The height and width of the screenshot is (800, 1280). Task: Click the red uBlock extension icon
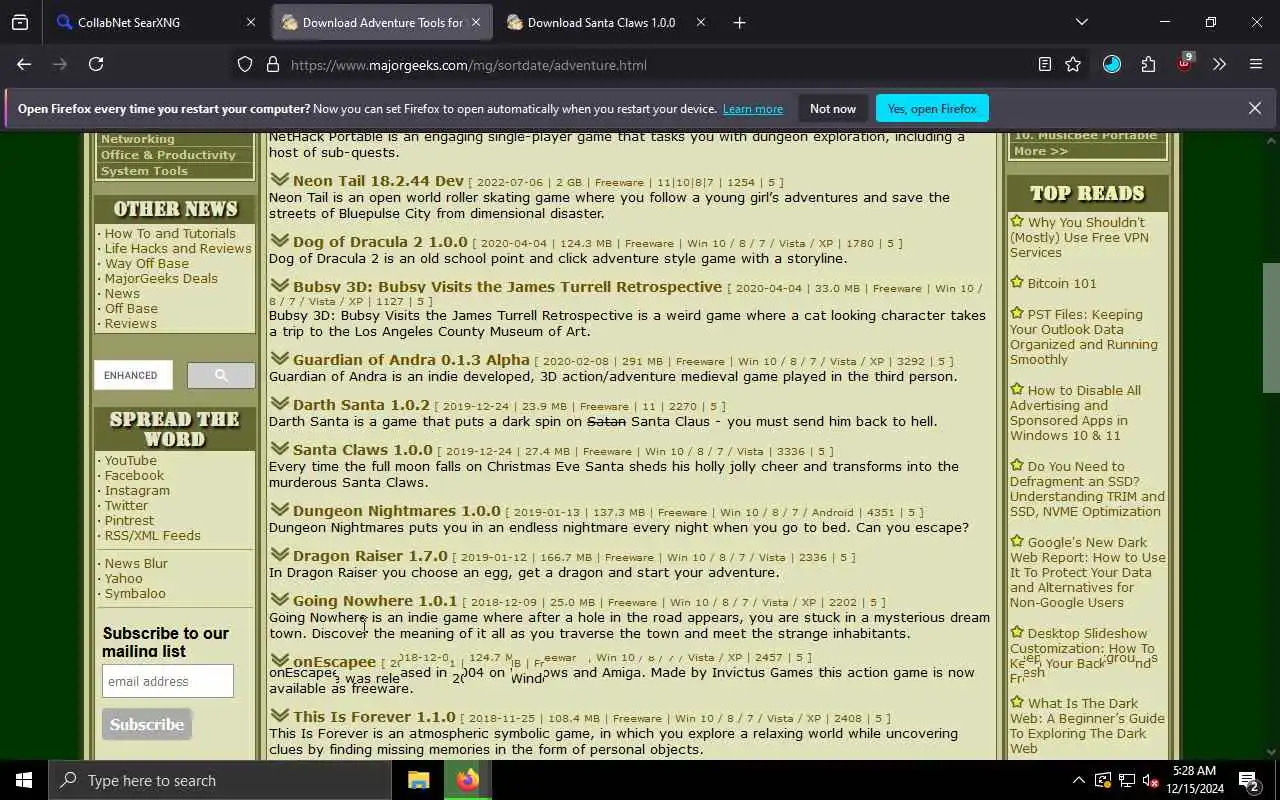(x=1185, y=63)
